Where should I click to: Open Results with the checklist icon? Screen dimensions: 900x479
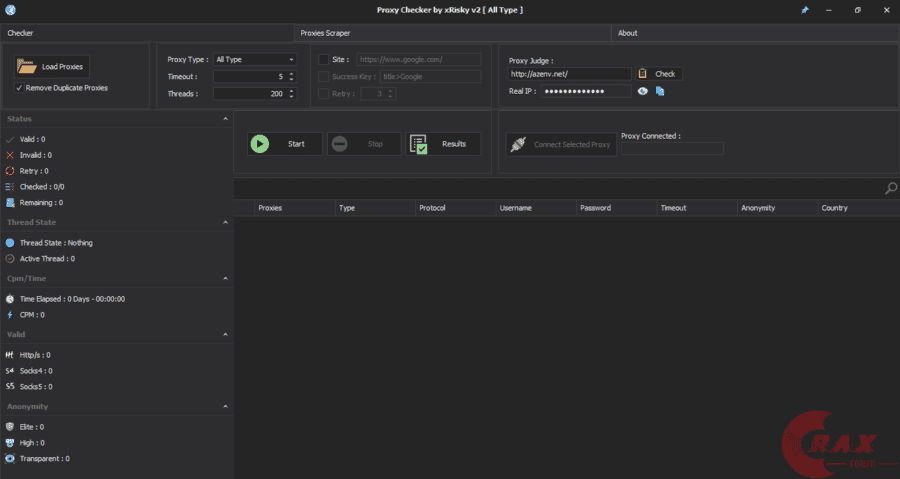(x=419, y=144)
